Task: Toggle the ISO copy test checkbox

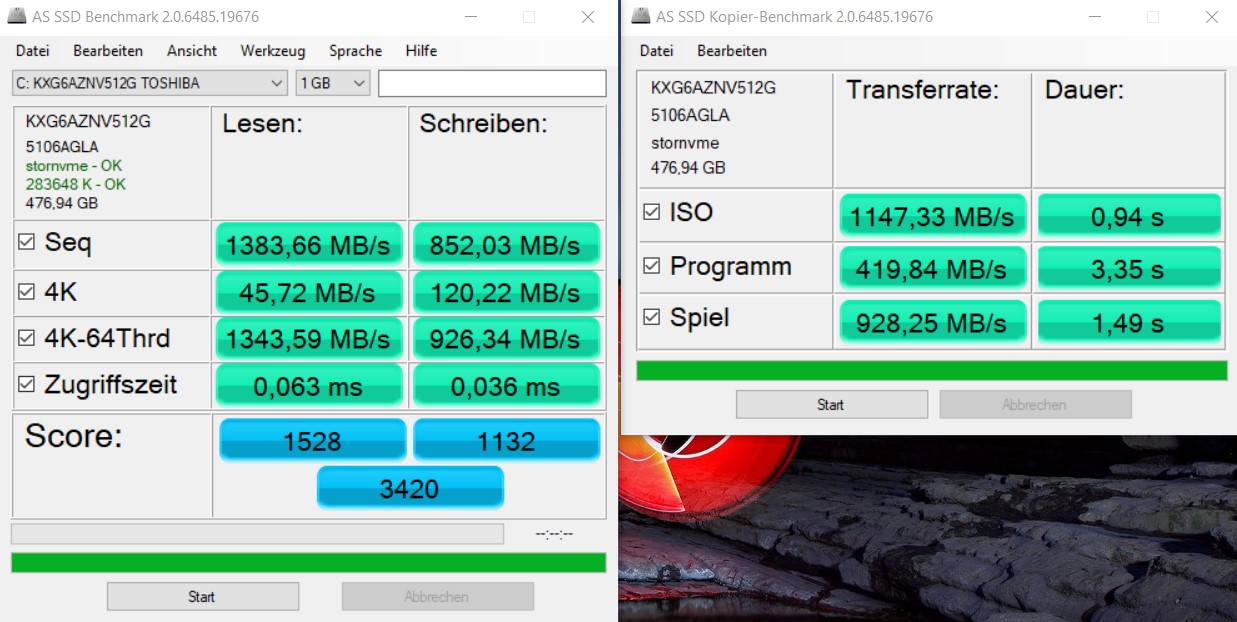Action: 652,212
